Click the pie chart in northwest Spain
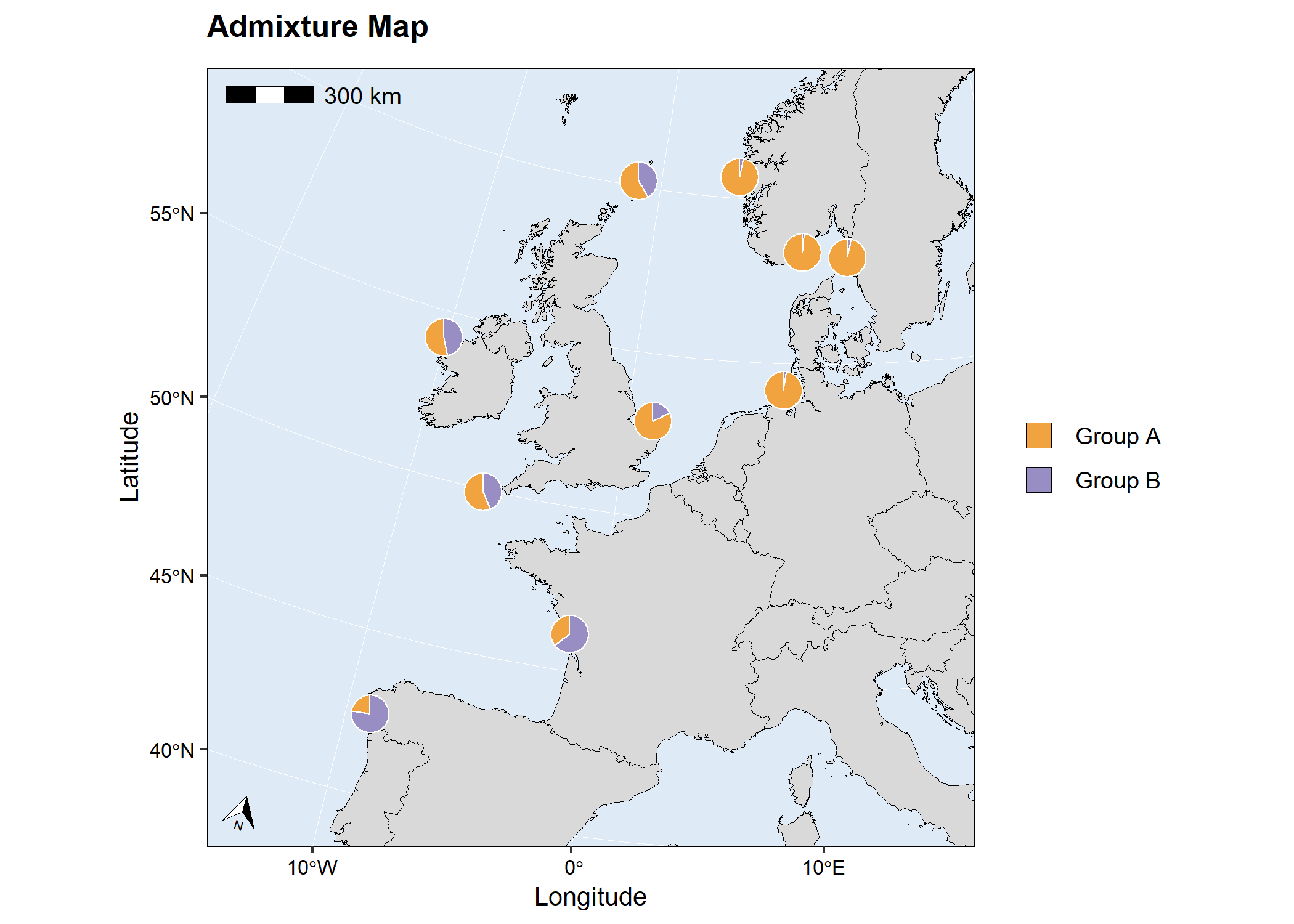 tap(370, 713)
